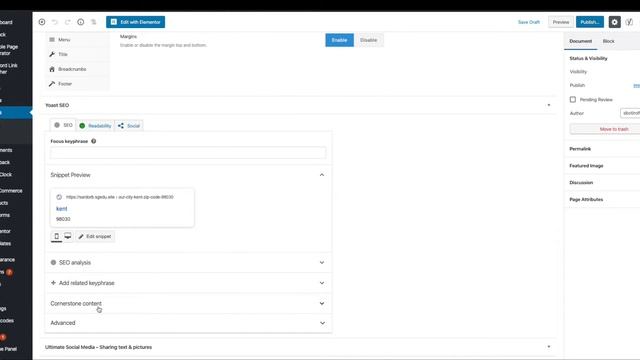640x360 pixels.
Task: Click the Focus keyphrase input field
Action: tap(188, 153)
